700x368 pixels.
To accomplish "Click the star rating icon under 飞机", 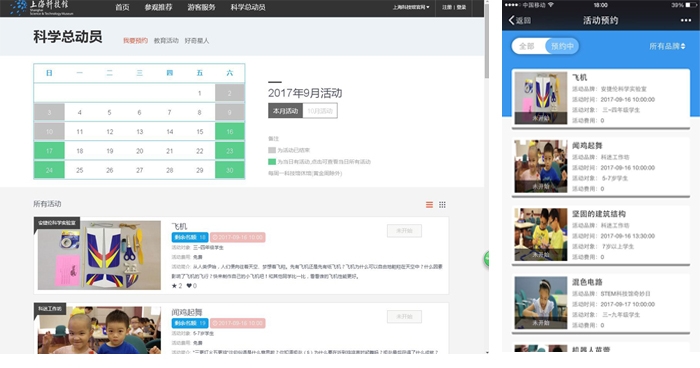I will tap(175, 286).
